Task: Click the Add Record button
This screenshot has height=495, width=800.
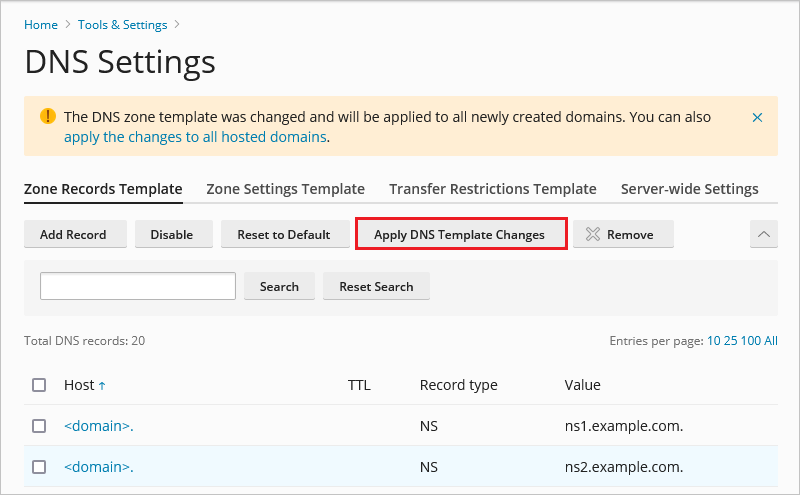Action: (73, 234)
